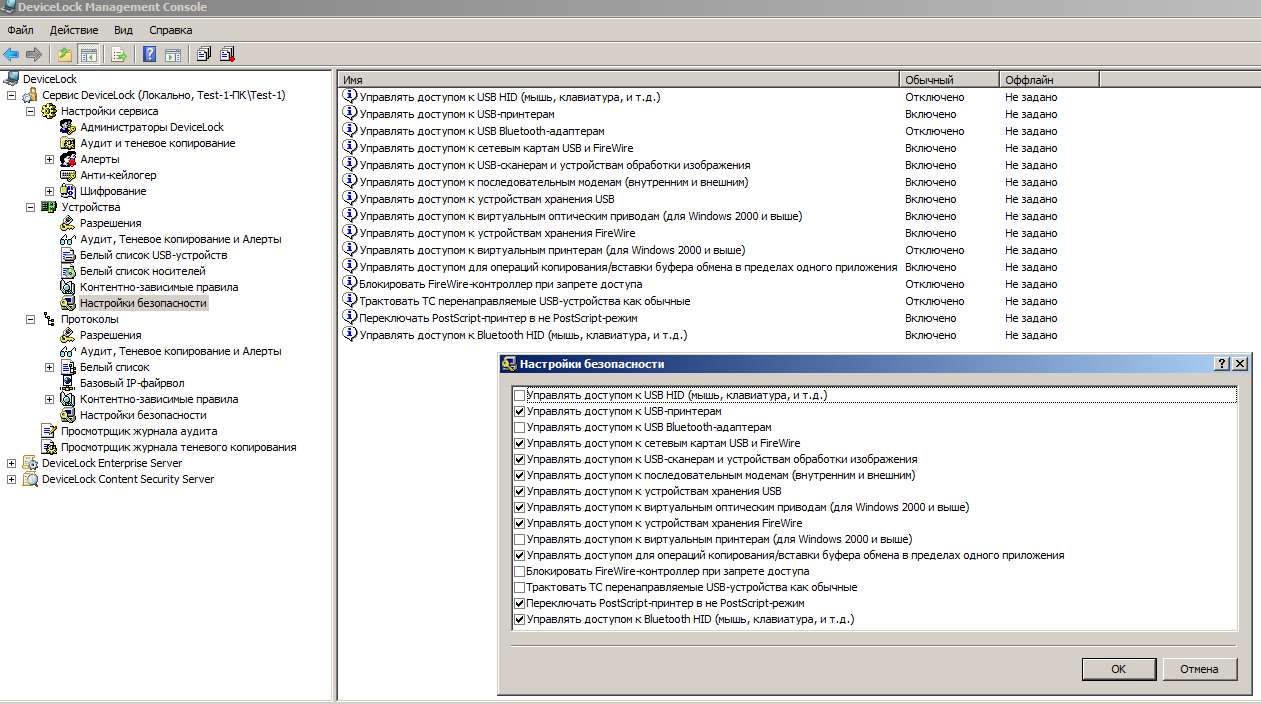Expand the Шифрование tree node

49,192
